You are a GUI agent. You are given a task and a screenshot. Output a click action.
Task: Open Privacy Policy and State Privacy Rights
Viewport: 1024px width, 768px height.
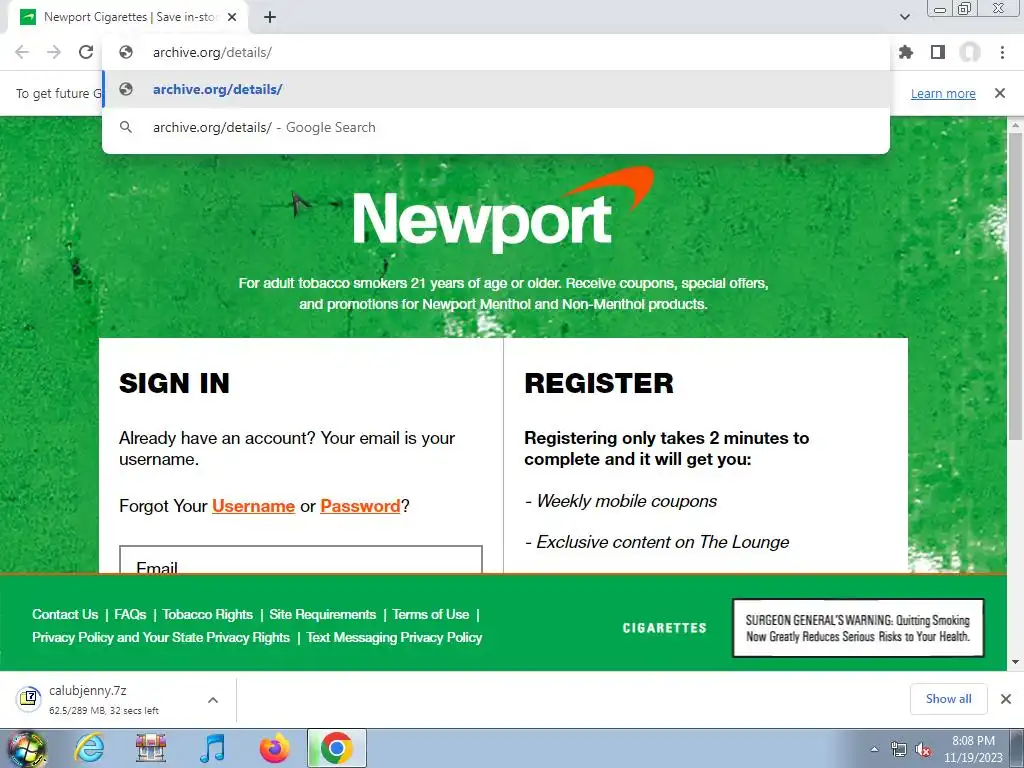tap(161, 637)
